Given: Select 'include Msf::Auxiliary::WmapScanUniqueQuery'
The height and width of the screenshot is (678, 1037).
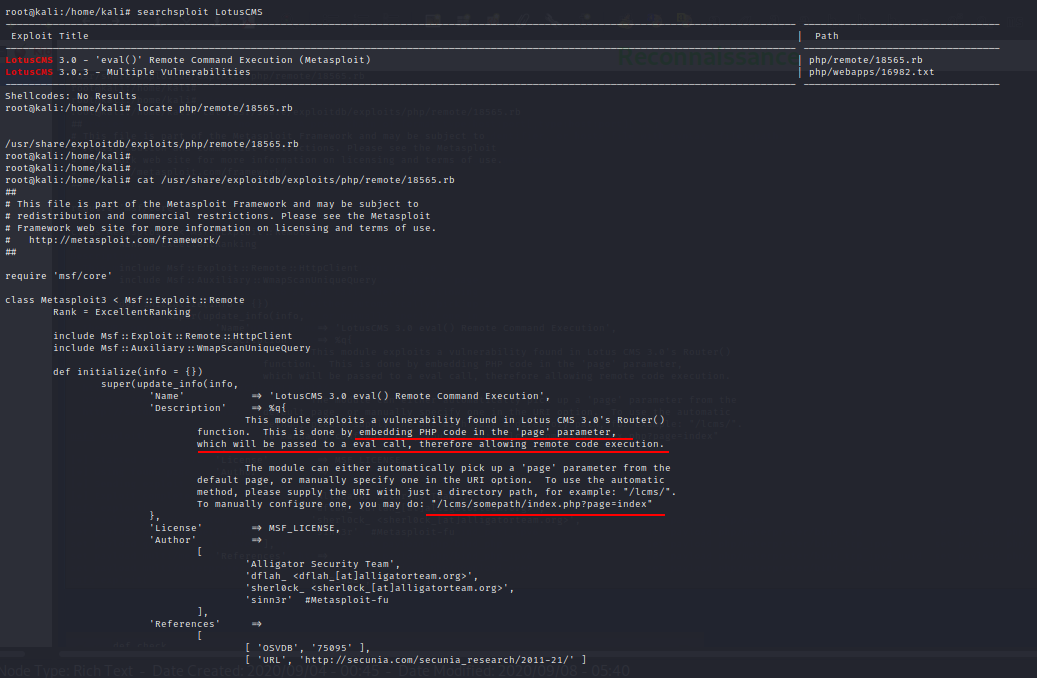Looking at the screenshot, I should tap(182, 348).
